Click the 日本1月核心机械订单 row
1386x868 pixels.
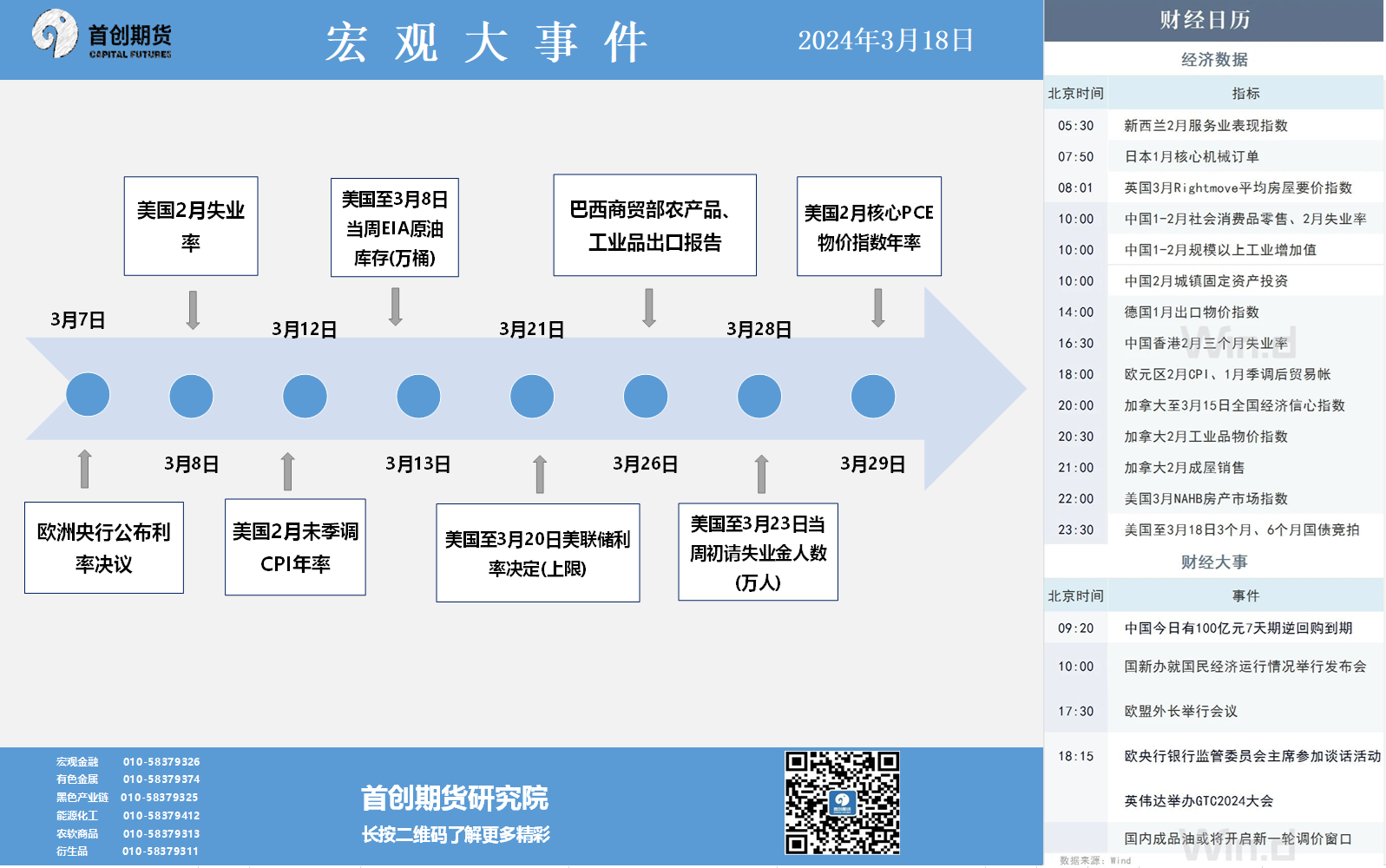click(1213, 156)
